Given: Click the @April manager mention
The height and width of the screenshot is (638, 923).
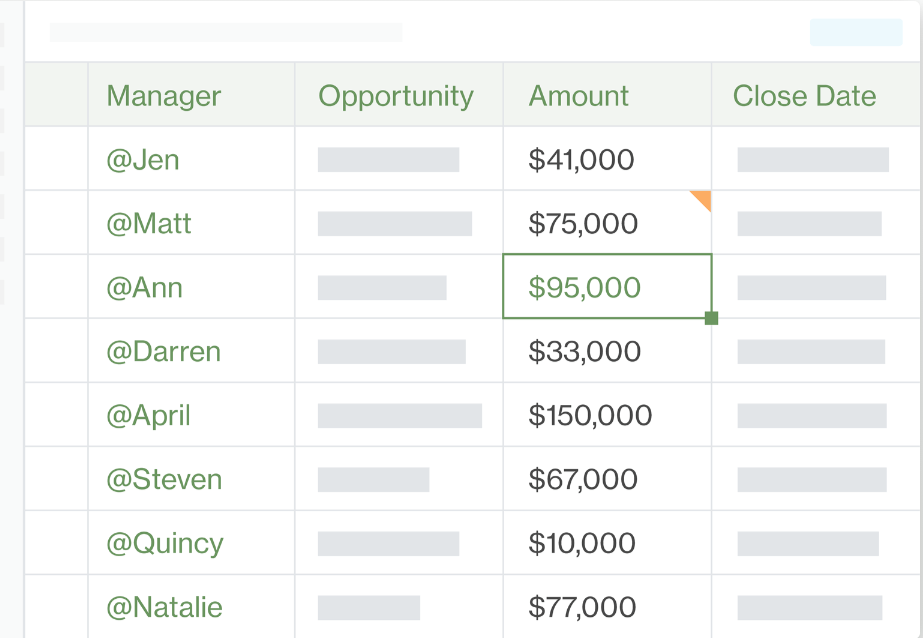Looking at the screenshot, I should (148, 416).
